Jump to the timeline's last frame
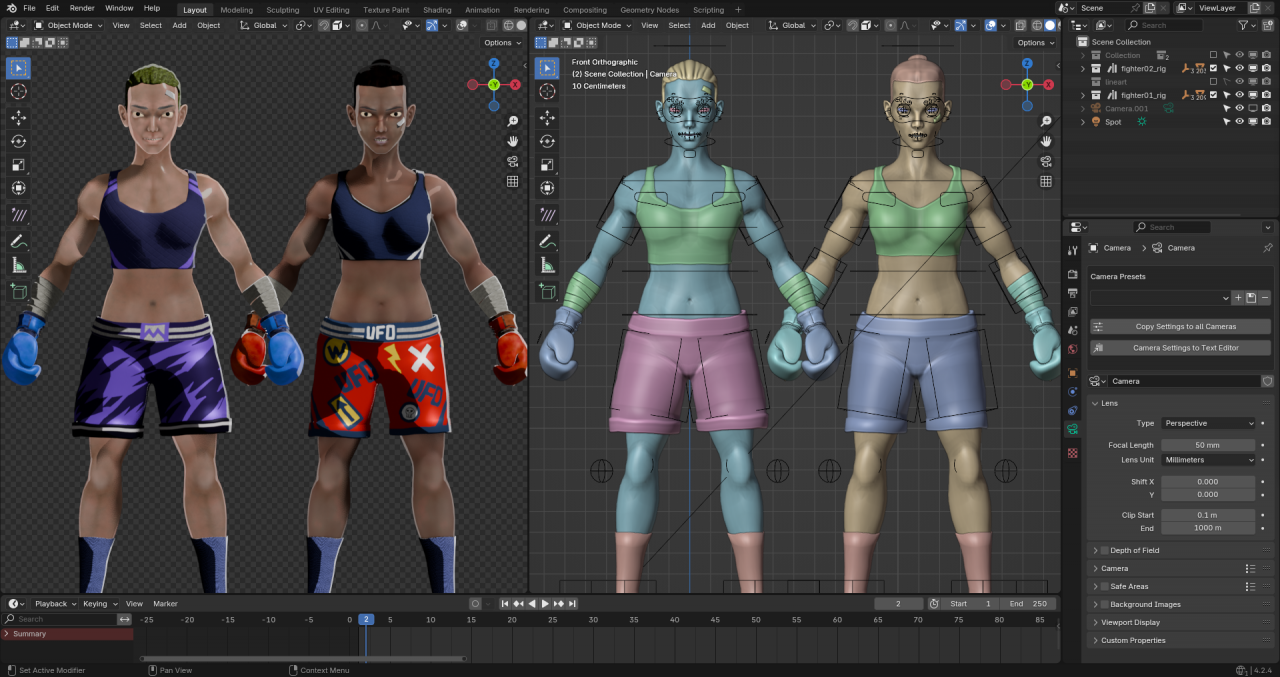 pyautogui.click(x=572, y=604)
